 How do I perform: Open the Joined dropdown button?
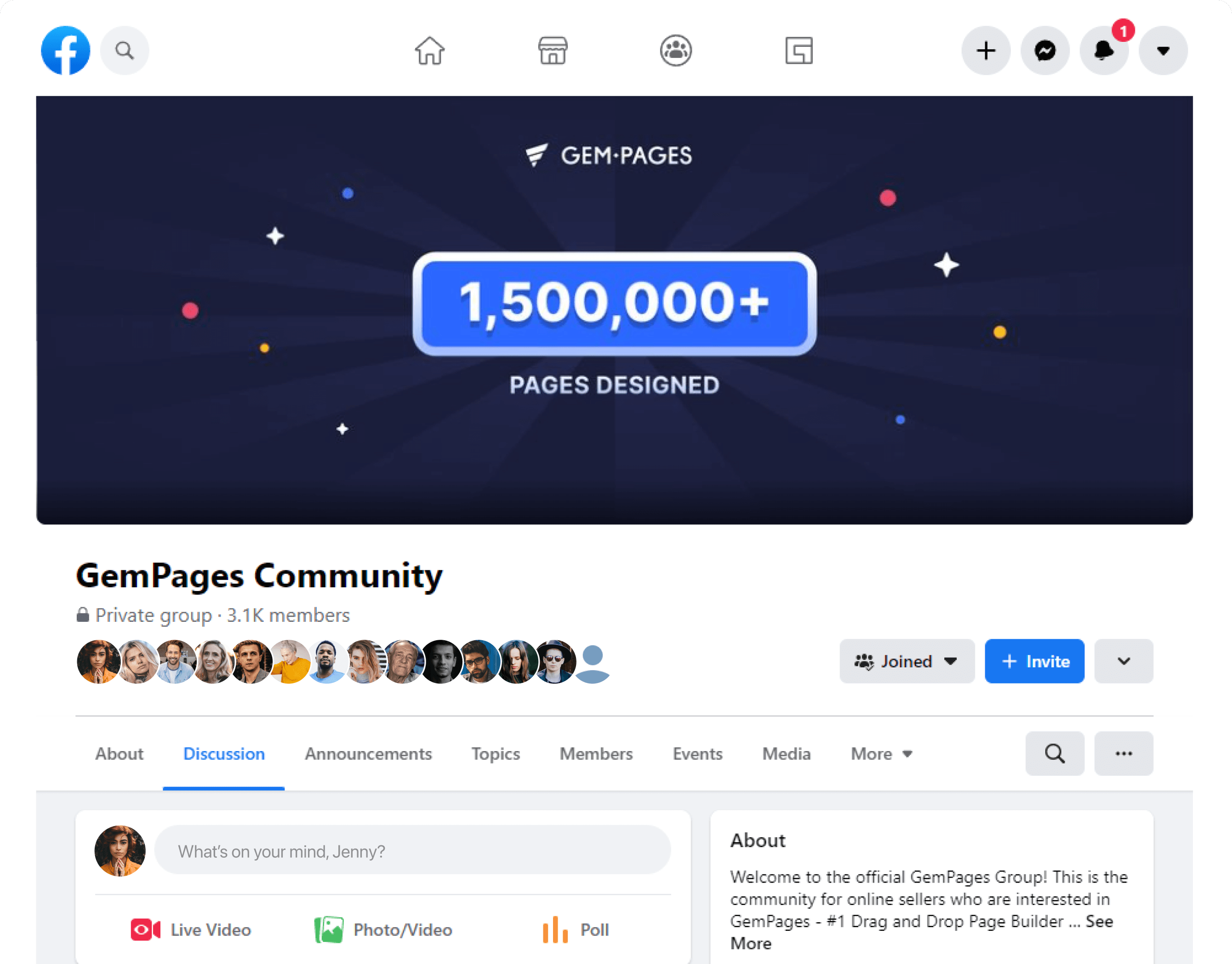pyautogui.click(x=907, y=661)
